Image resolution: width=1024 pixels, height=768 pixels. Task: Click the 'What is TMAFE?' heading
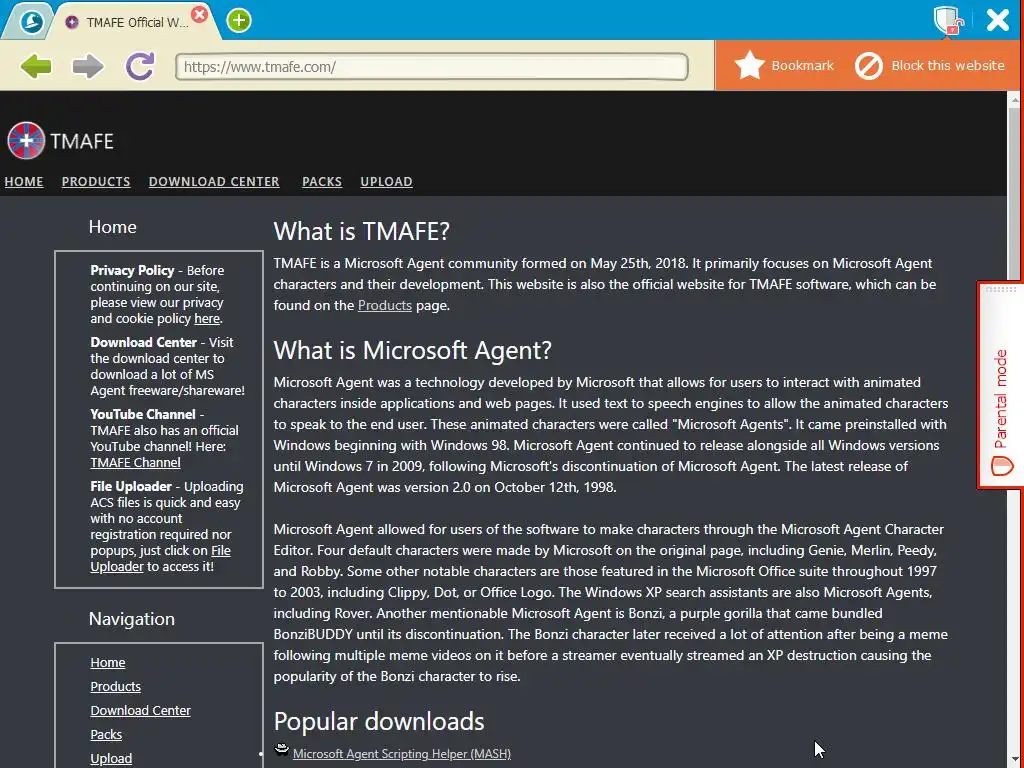[362, 231]
